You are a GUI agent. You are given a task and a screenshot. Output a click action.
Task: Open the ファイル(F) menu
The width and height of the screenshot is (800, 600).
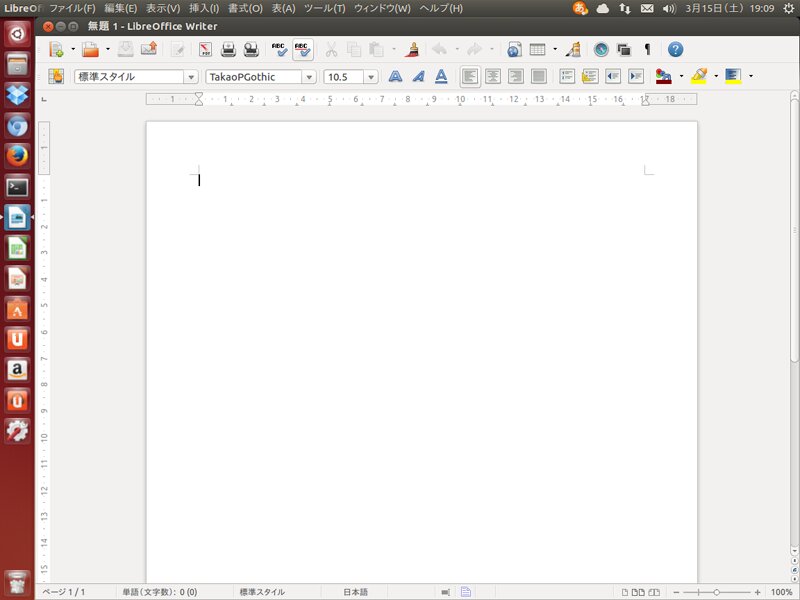pyautogui.click(x=72, y=8)
